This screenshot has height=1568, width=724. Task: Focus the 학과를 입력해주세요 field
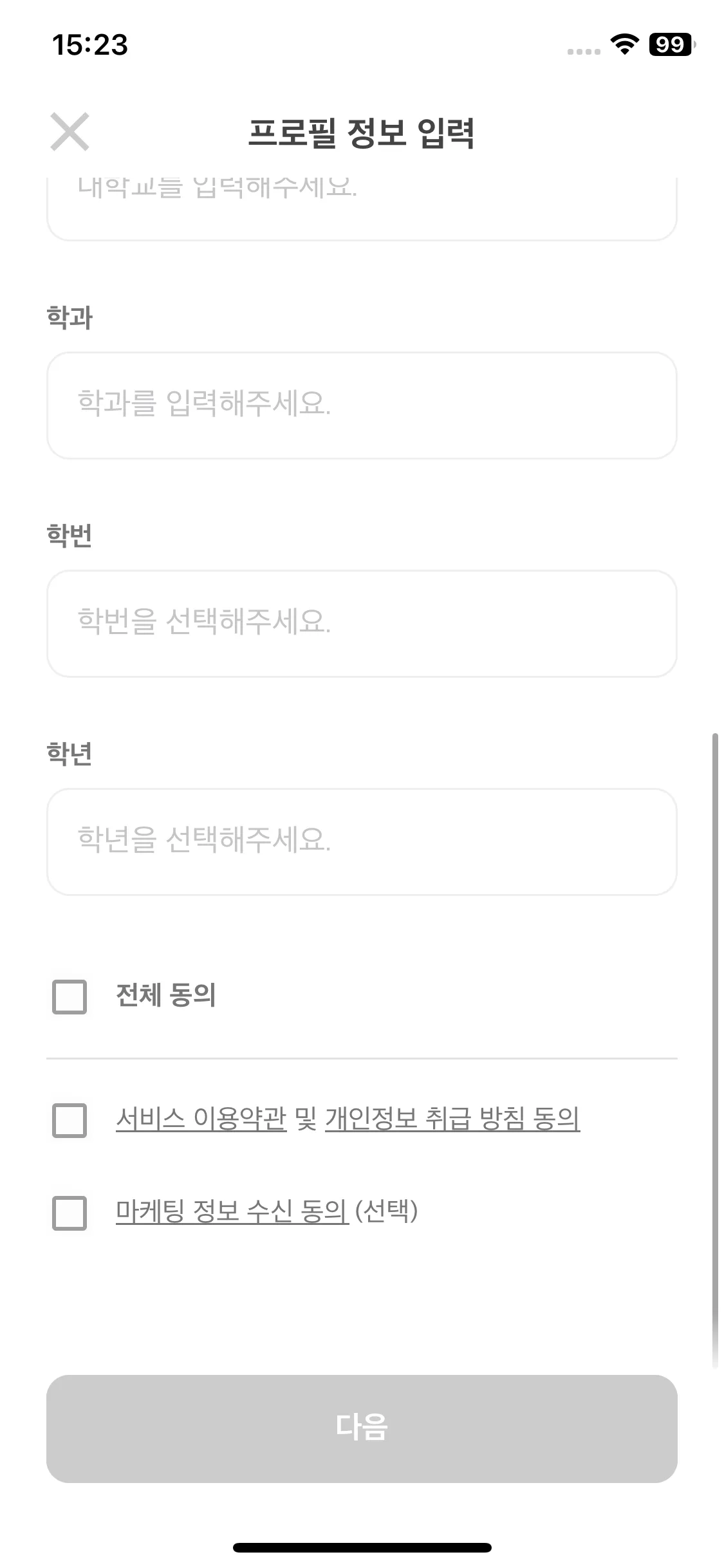pos(362,405)
